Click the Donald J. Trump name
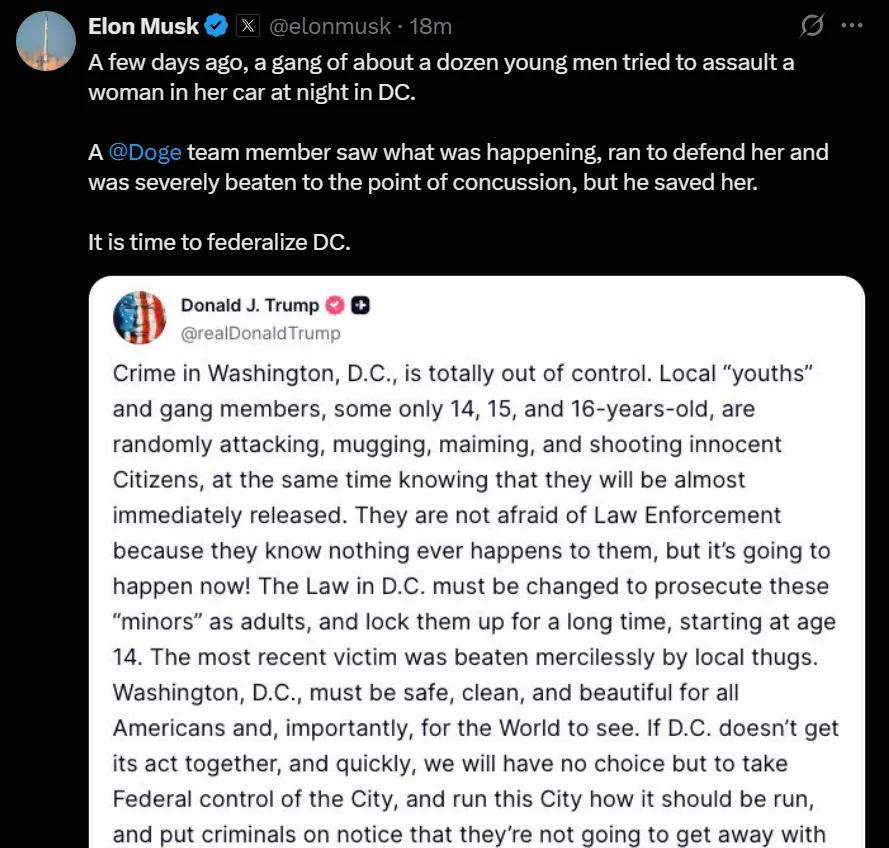The height and width of the screenshot is (848, 889). coord(250,305)
